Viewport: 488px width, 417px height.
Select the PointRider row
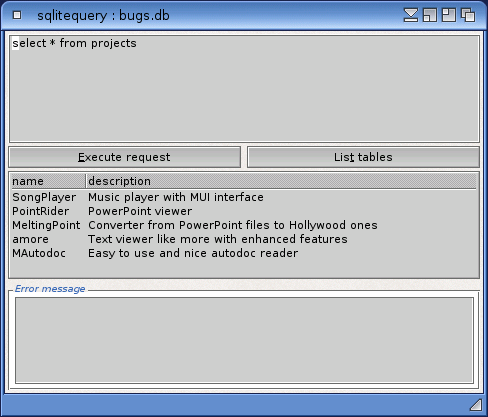point(244,211)
